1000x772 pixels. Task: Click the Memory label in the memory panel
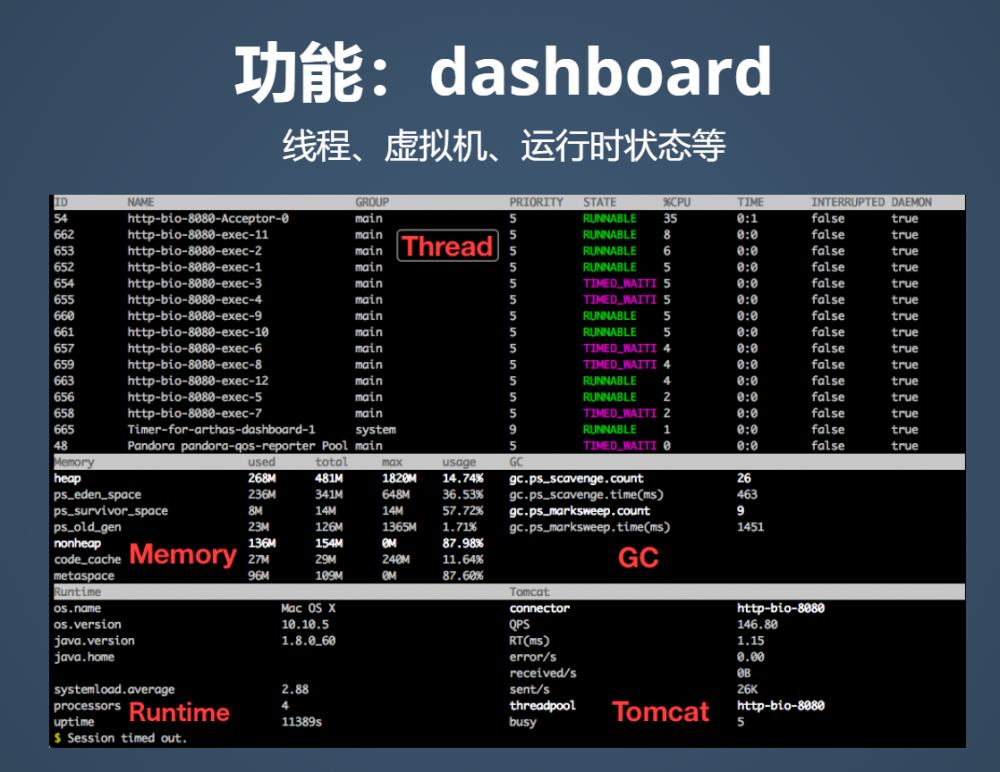[182, 555]
